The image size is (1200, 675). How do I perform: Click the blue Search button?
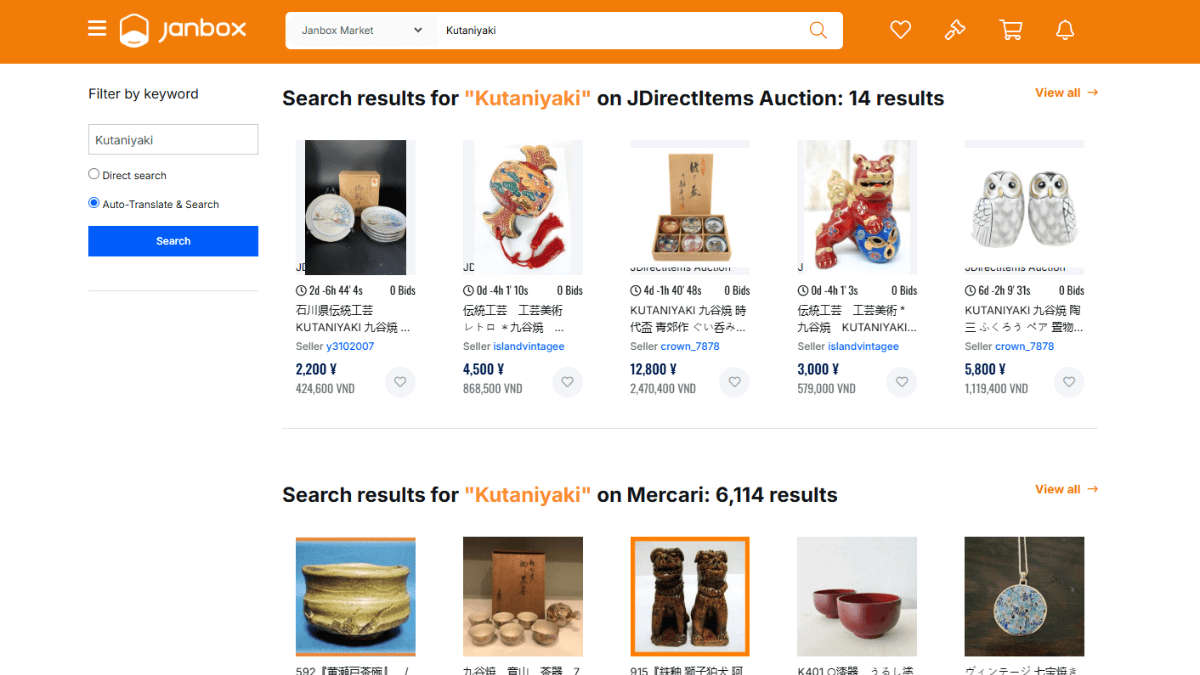(173, 241)
